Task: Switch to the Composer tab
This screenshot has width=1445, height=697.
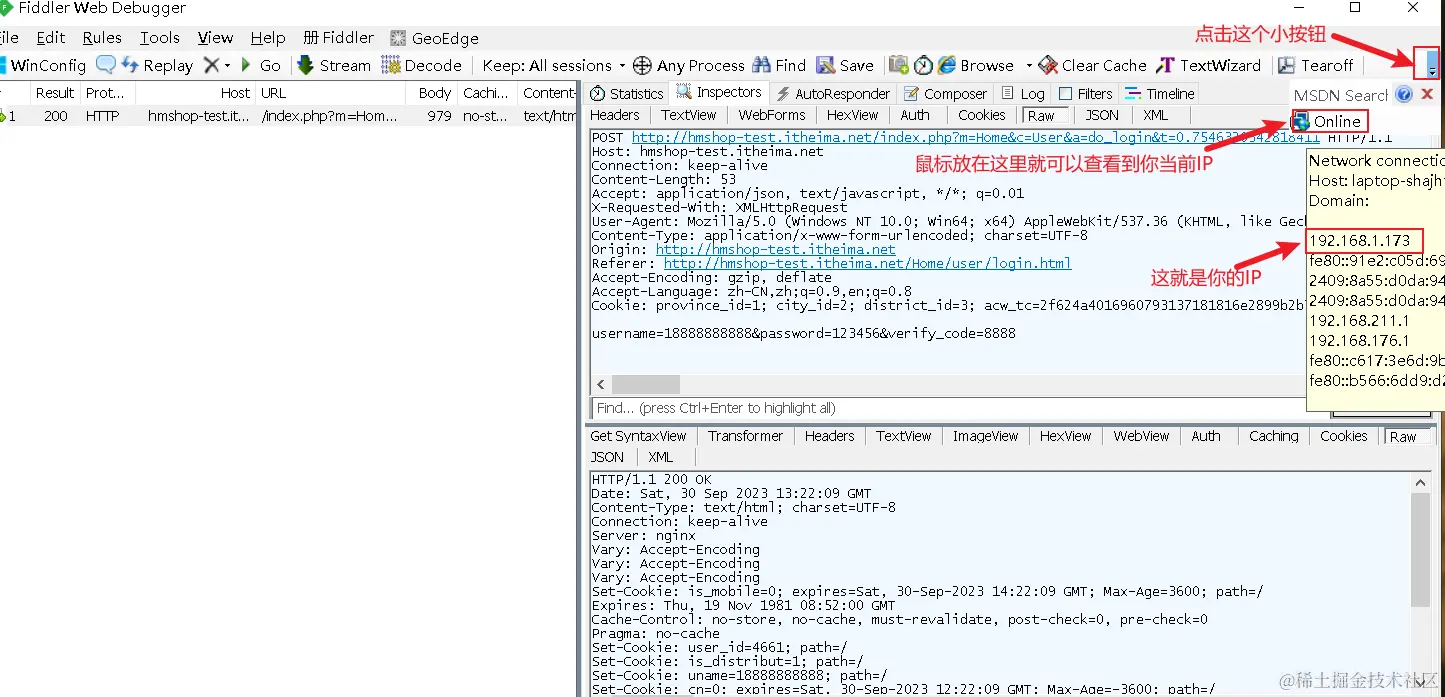Action: pos(945,93)
